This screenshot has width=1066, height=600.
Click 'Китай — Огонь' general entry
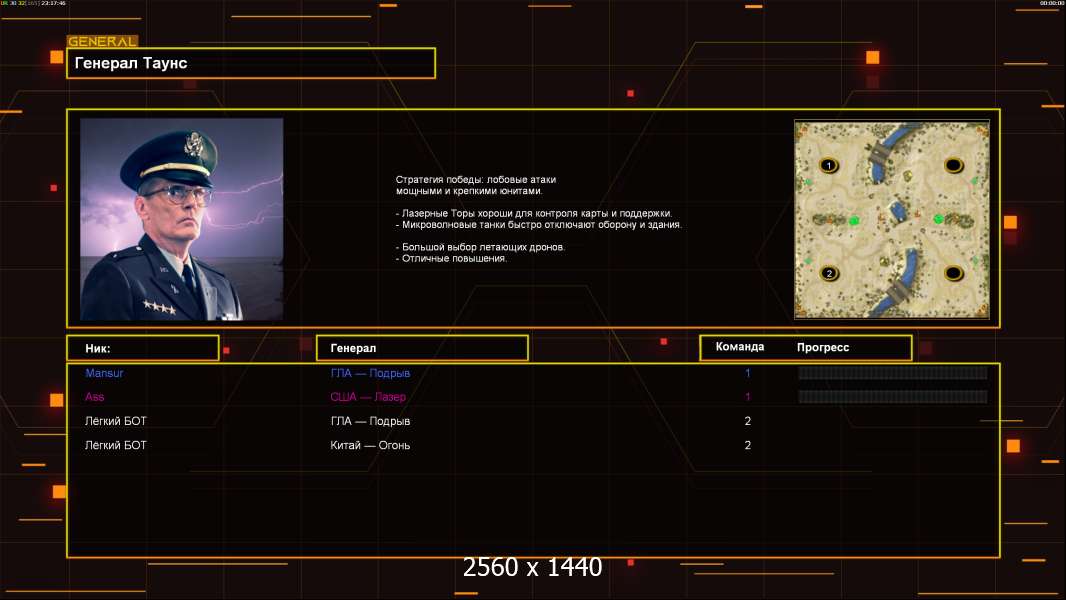click(x=370, y=445)
